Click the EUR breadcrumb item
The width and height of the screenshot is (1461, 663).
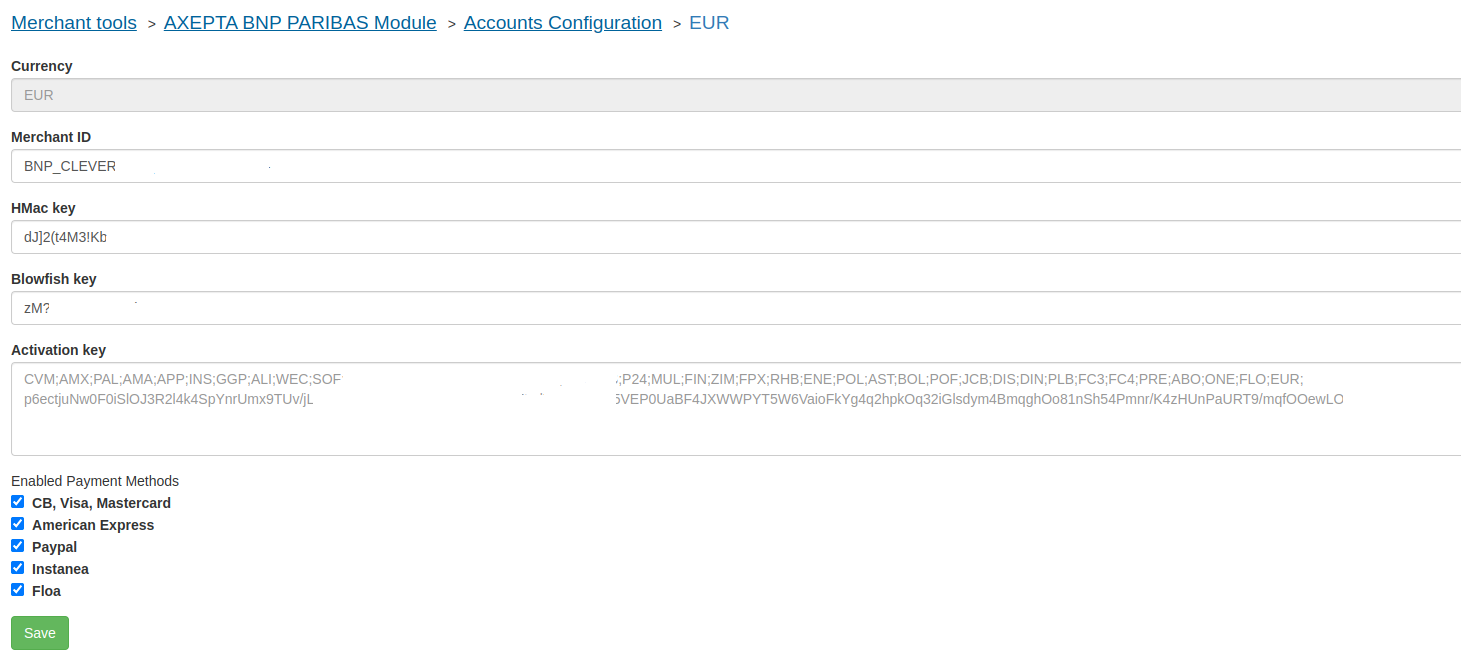coord(709,23)
